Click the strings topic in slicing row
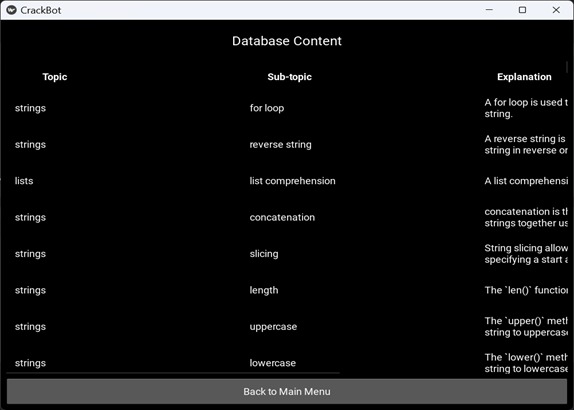This screenshot has height=410, width=574. pos(30,254)
